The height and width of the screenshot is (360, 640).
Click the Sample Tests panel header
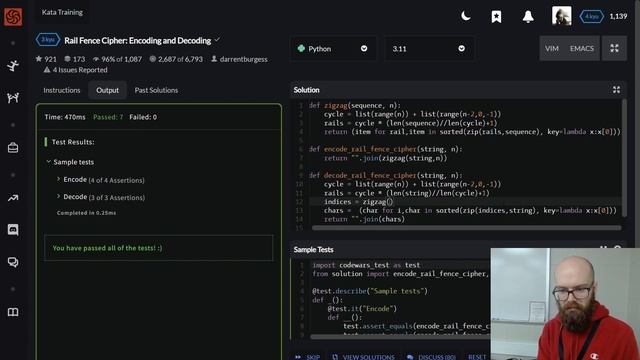click(313, 249)
